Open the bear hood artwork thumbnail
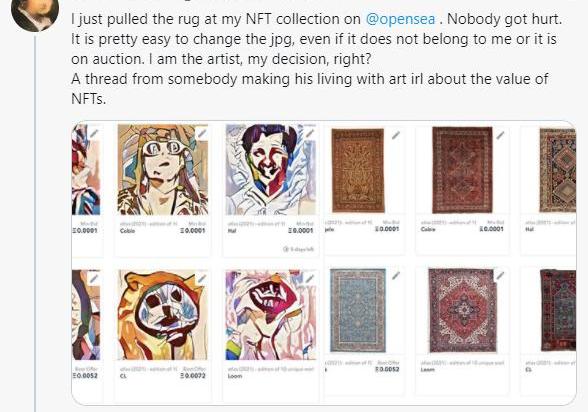This screenshot has height=412, width=588. pos(163,315)
